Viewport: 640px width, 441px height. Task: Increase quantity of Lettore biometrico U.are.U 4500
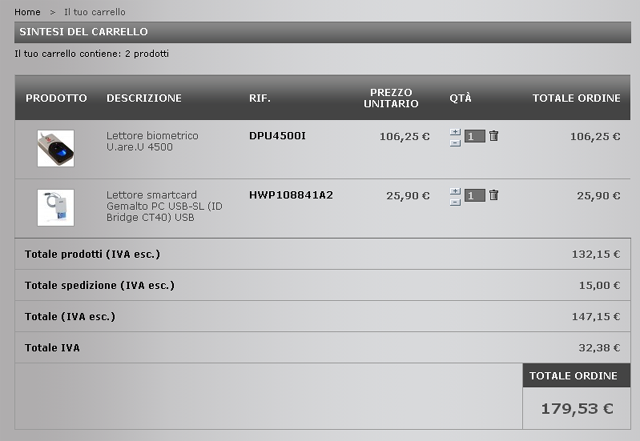(x=455, y=132)
